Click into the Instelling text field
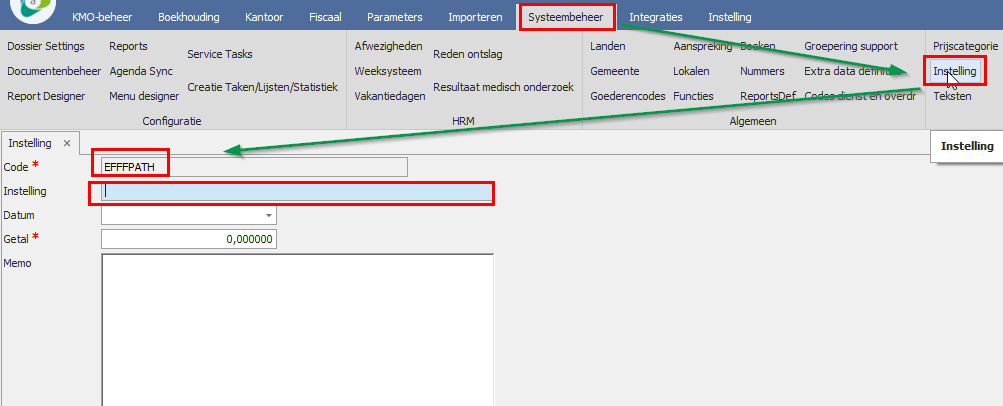The height and width of the screenshot is (406, 1003). pos(297,192)
